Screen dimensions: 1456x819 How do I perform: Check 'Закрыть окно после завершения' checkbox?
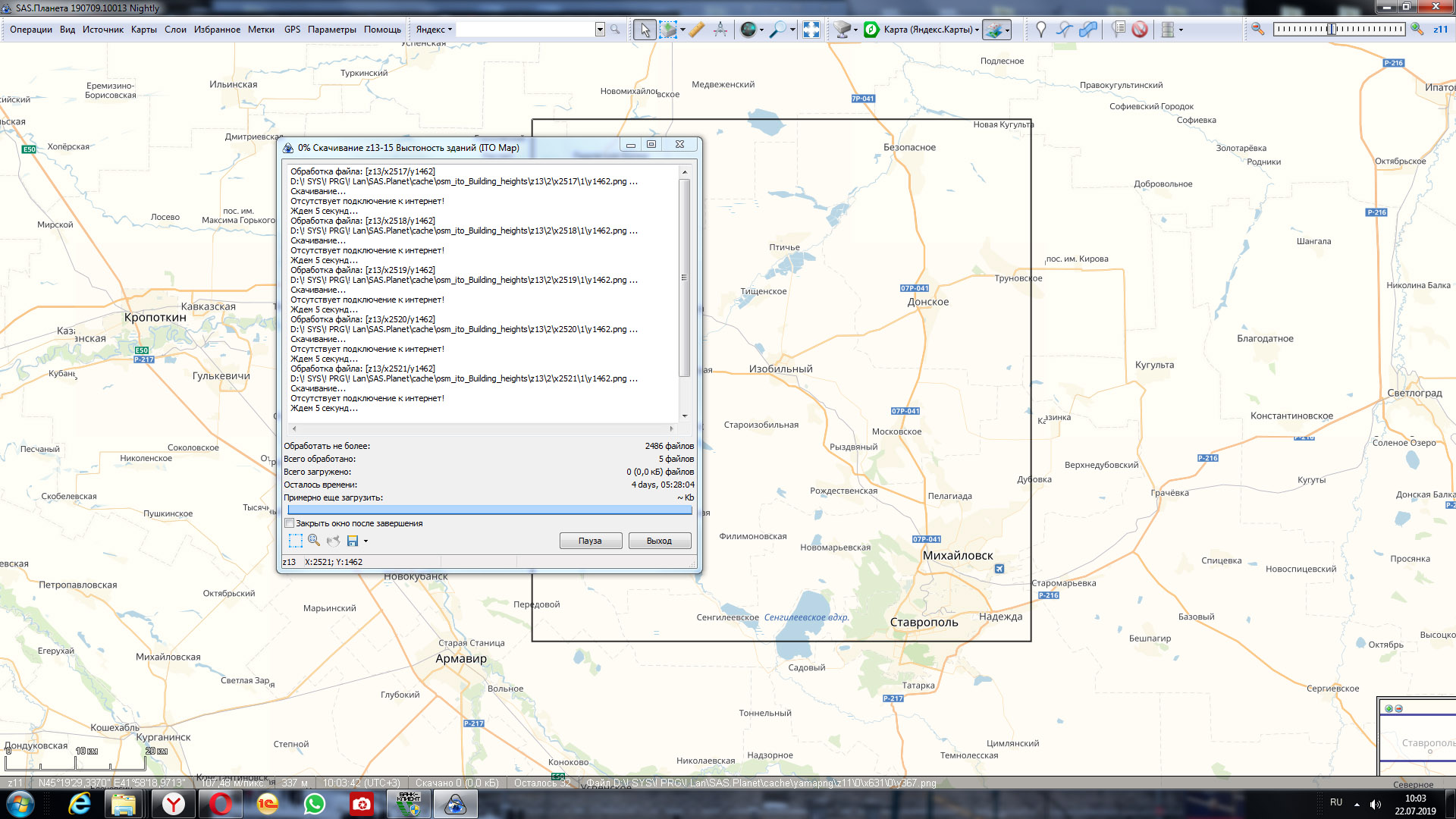(x=290, y=523)
